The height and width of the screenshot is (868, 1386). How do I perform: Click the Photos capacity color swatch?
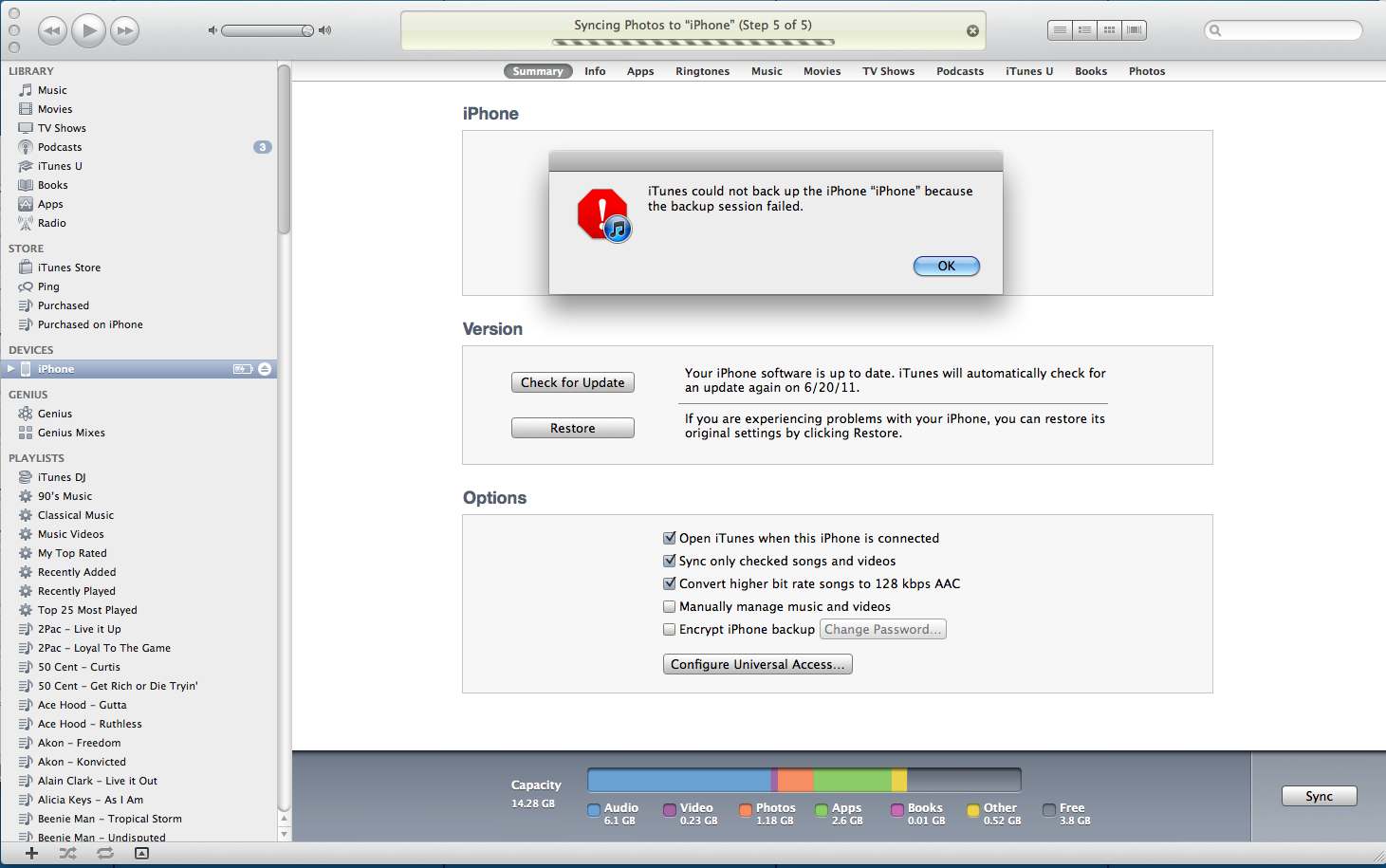coord(746,810)
